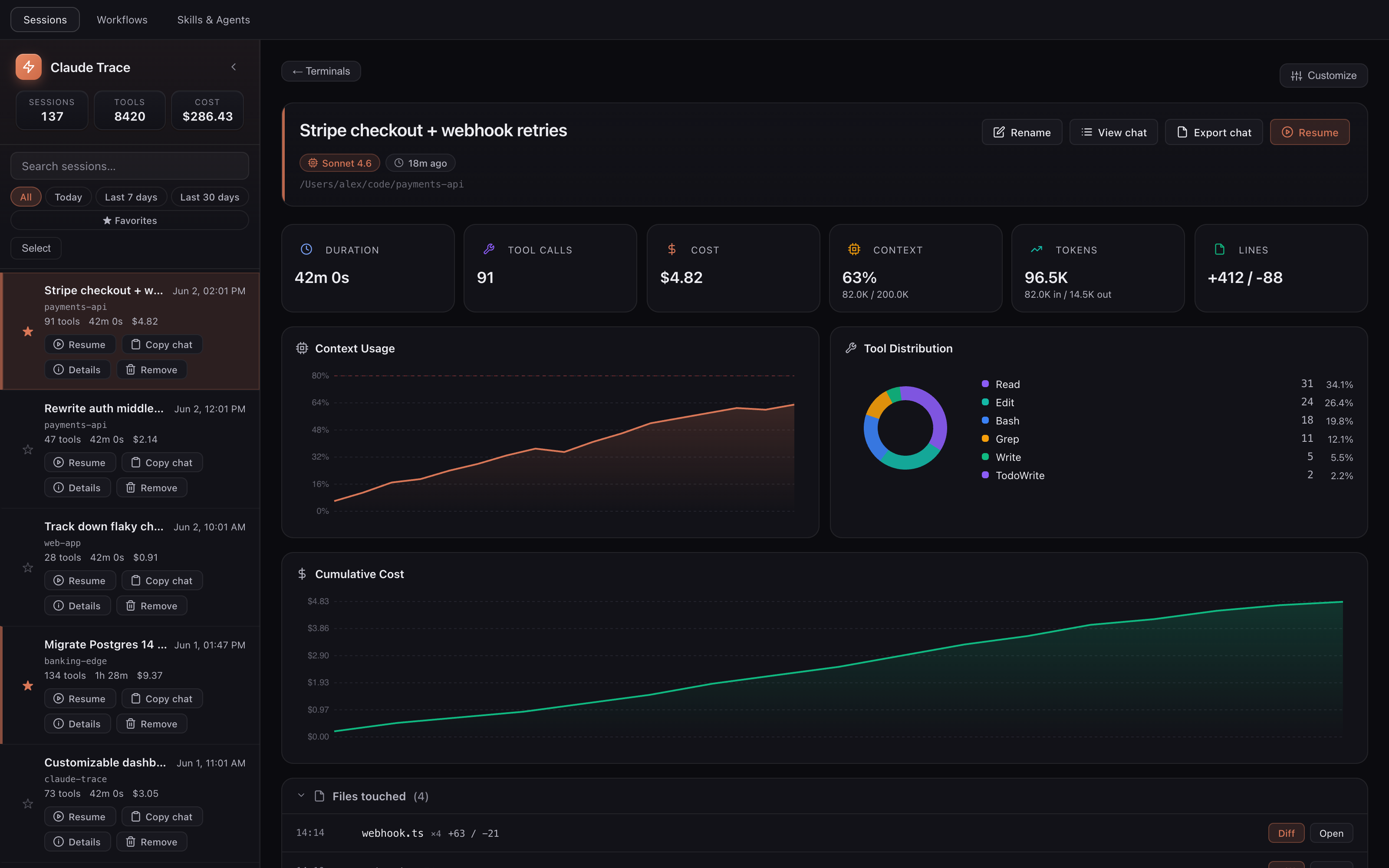Click the Duration clock icon
This screenshot has width=1389, height=868.
(306, 249)
